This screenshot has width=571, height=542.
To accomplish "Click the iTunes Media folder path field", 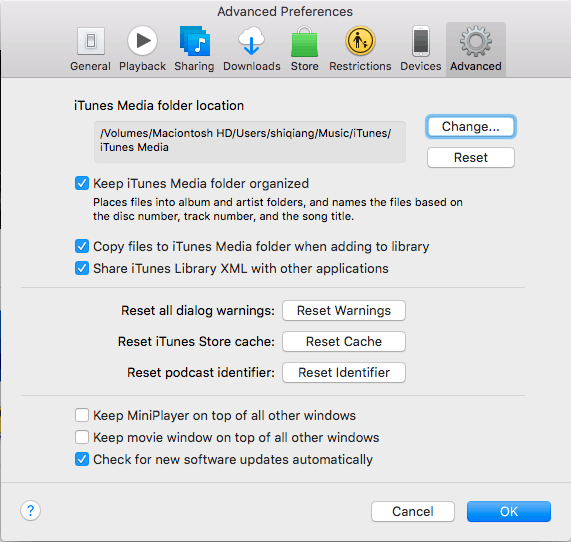I will pos(250,142).
